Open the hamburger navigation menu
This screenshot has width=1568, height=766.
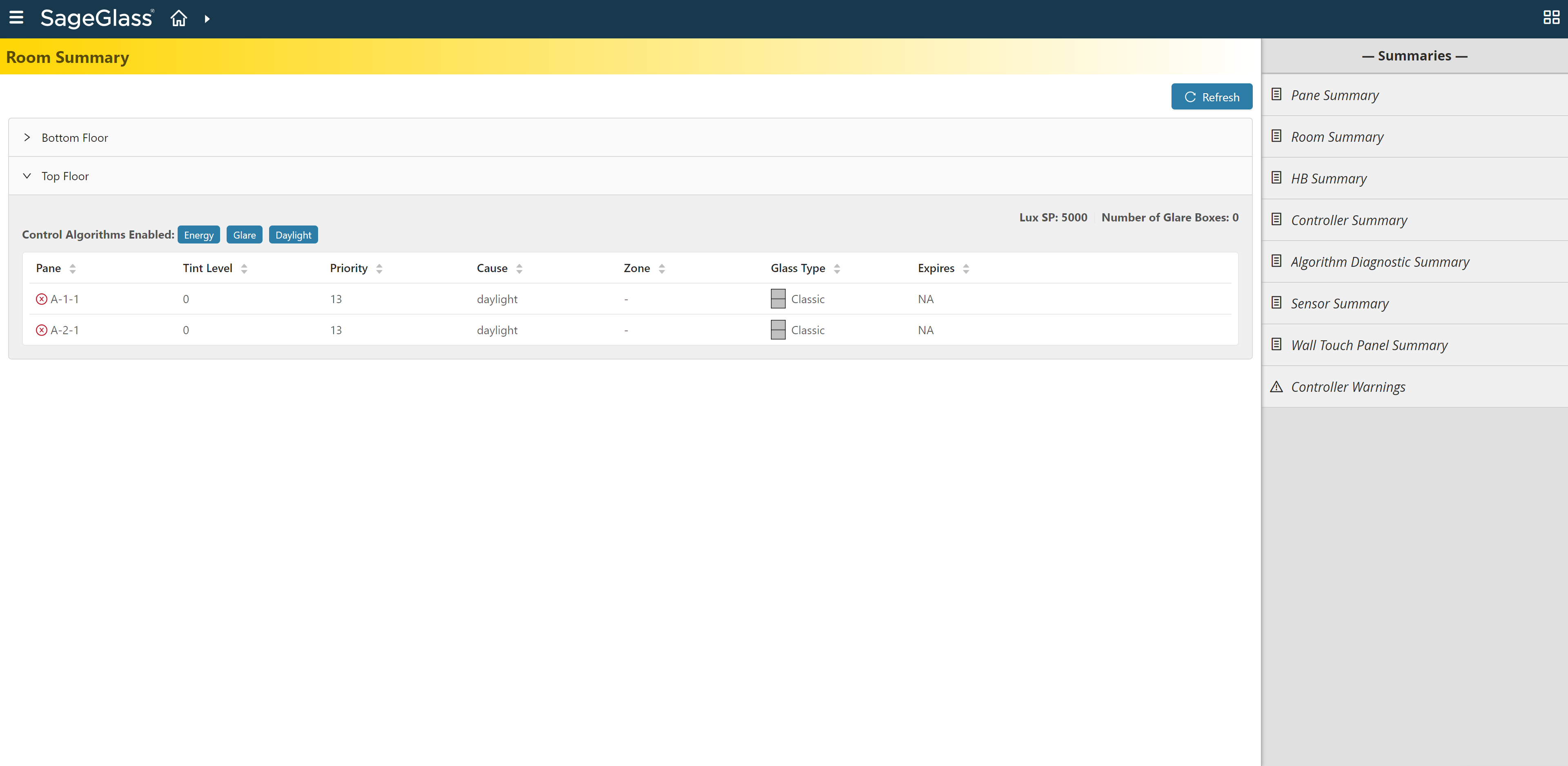(x=16, y=18)
